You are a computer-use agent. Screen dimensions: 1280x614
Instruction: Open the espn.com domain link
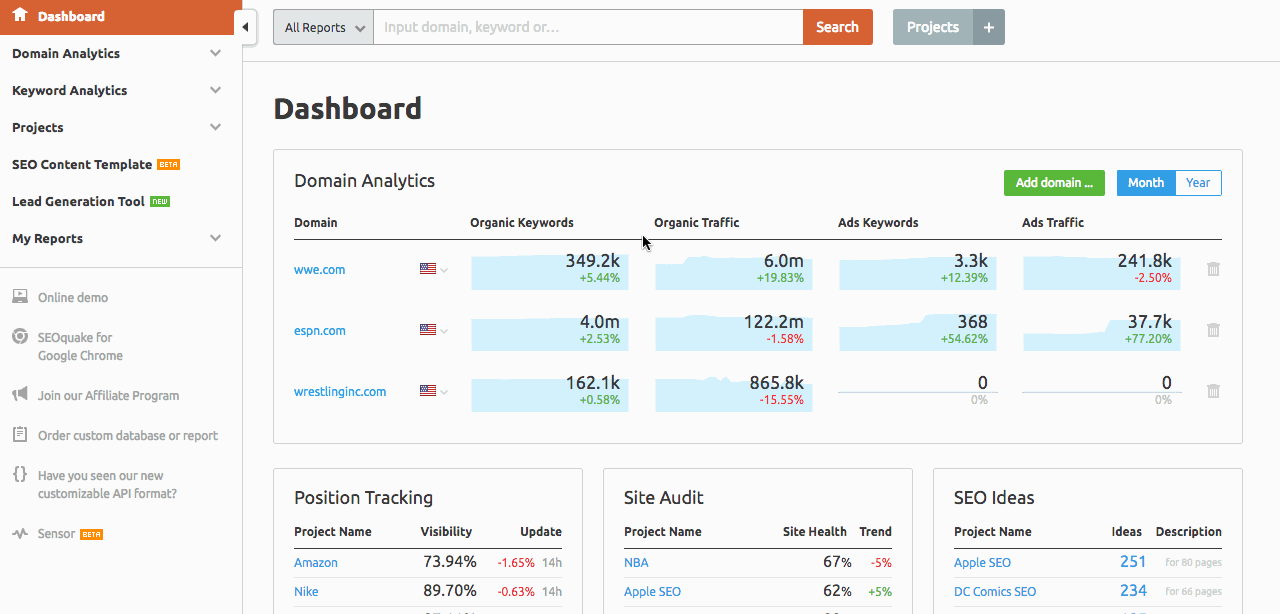click(320, 331)
